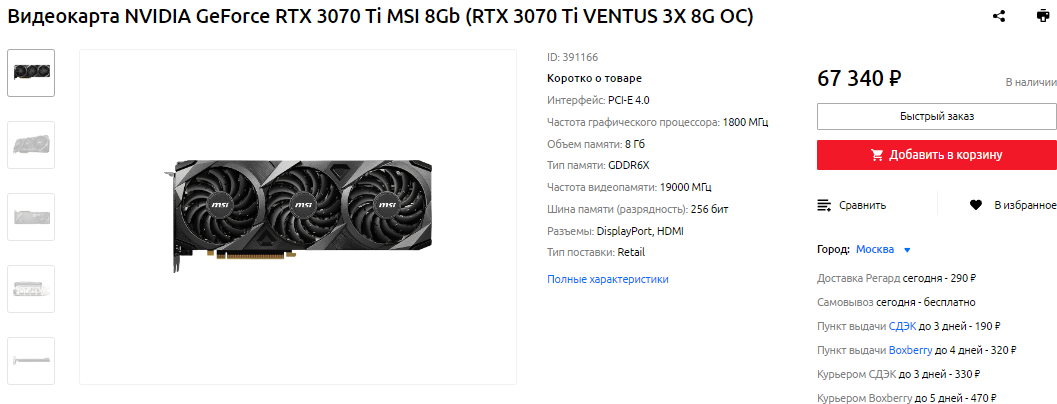Image resolution: width=1057 pixels, height=404 pixels.
Task: Select the fifth side-profile thumbnail
Action: pyautogui.click(x=31, y=361)
